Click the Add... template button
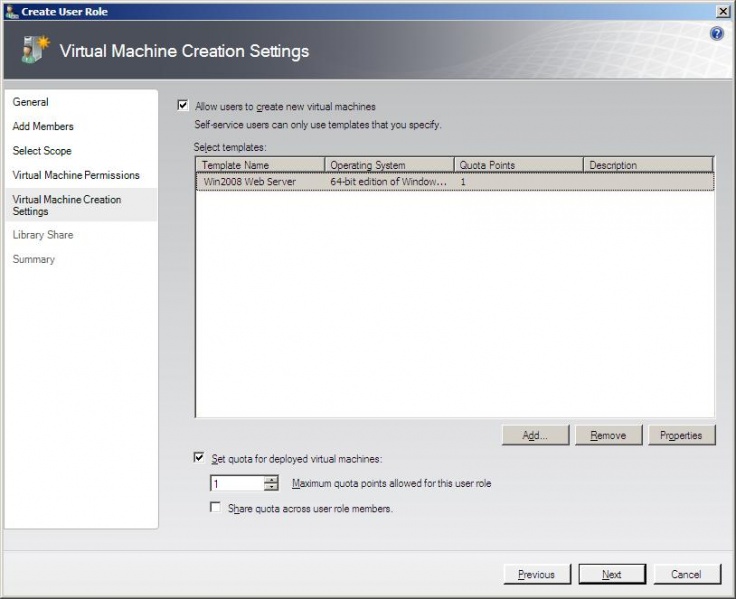This screenshot has width=736, height=599. (x=535, y=435)
